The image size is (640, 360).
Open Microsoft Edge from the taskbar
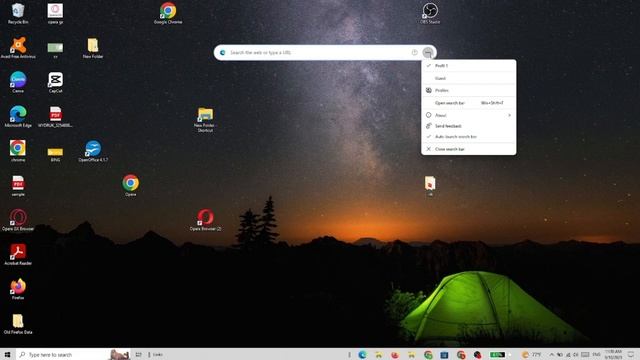362,355
